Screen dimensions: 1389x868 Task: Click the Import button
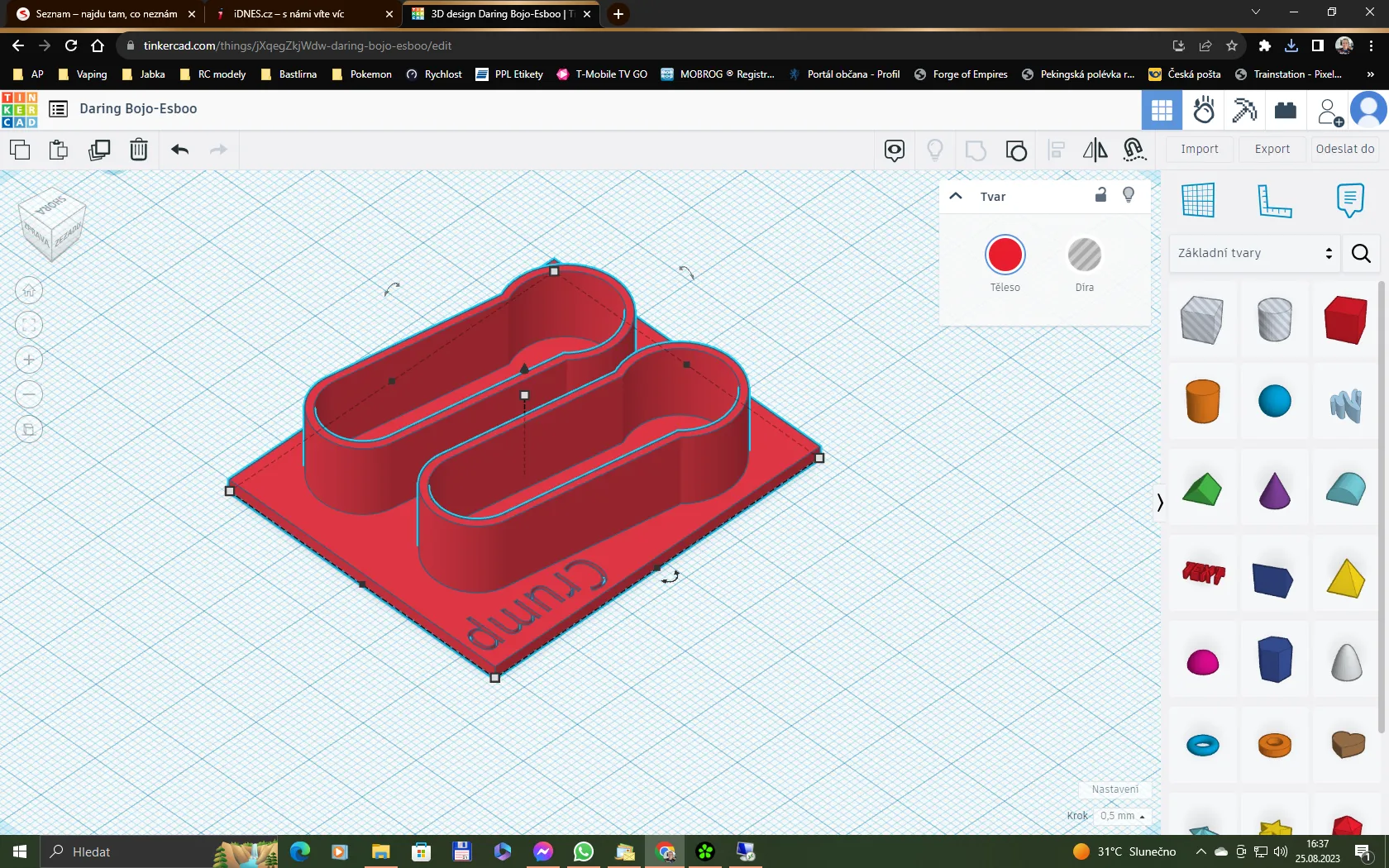tap(1199, 149)
